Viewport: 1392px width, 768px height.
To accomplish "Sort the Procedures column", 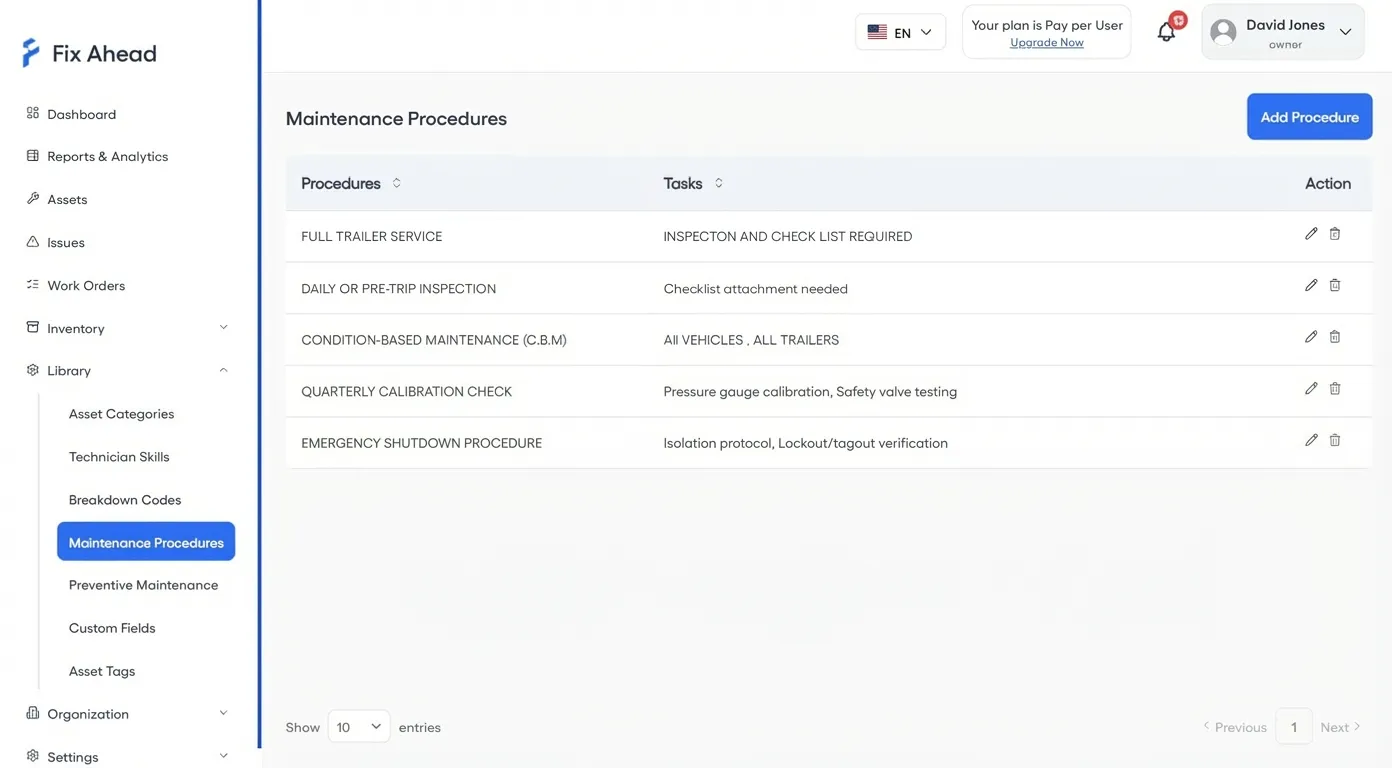I will 396,183.
